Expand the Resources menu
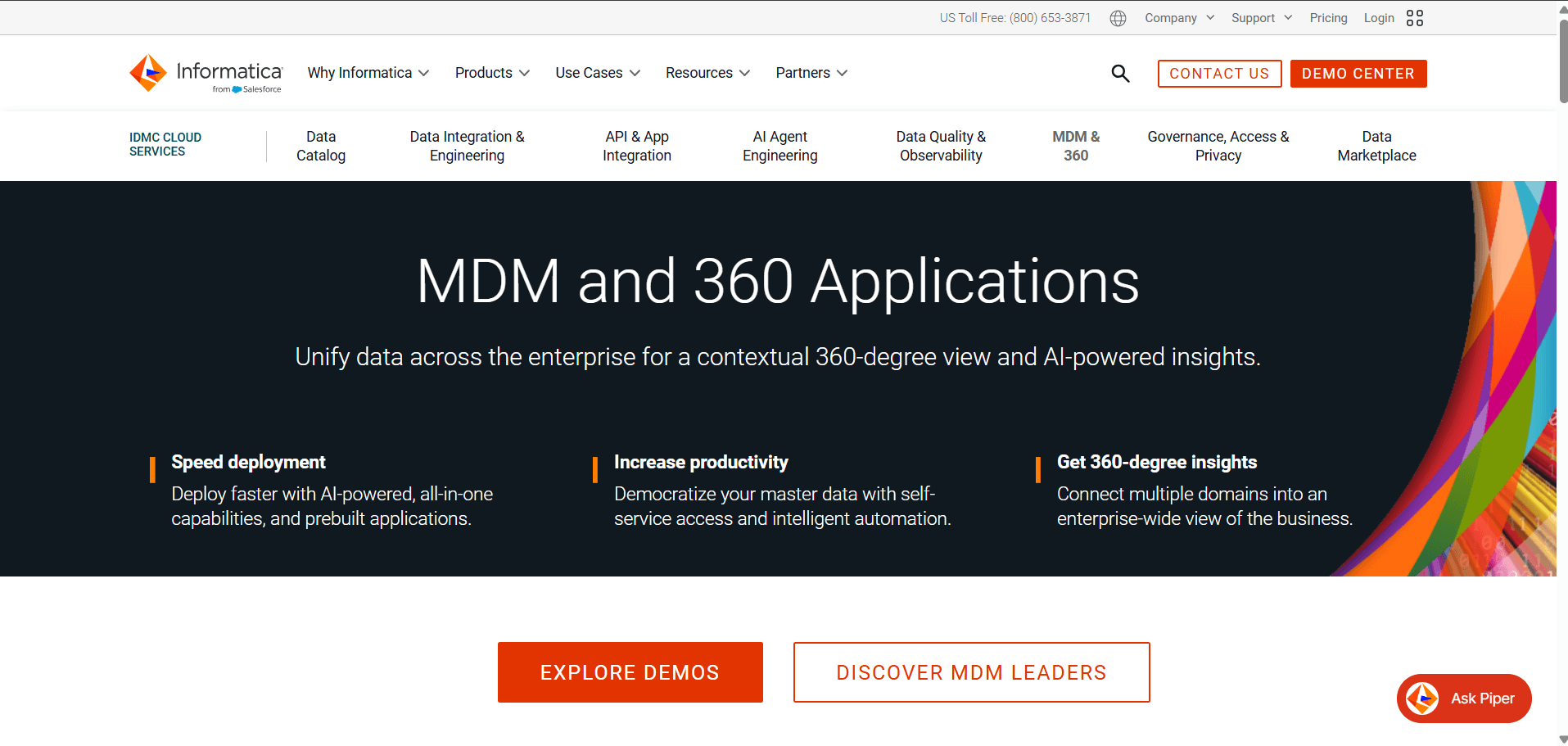Viewport: 1568px width, 746px height. pyautogui.click(x=707, y=73)
